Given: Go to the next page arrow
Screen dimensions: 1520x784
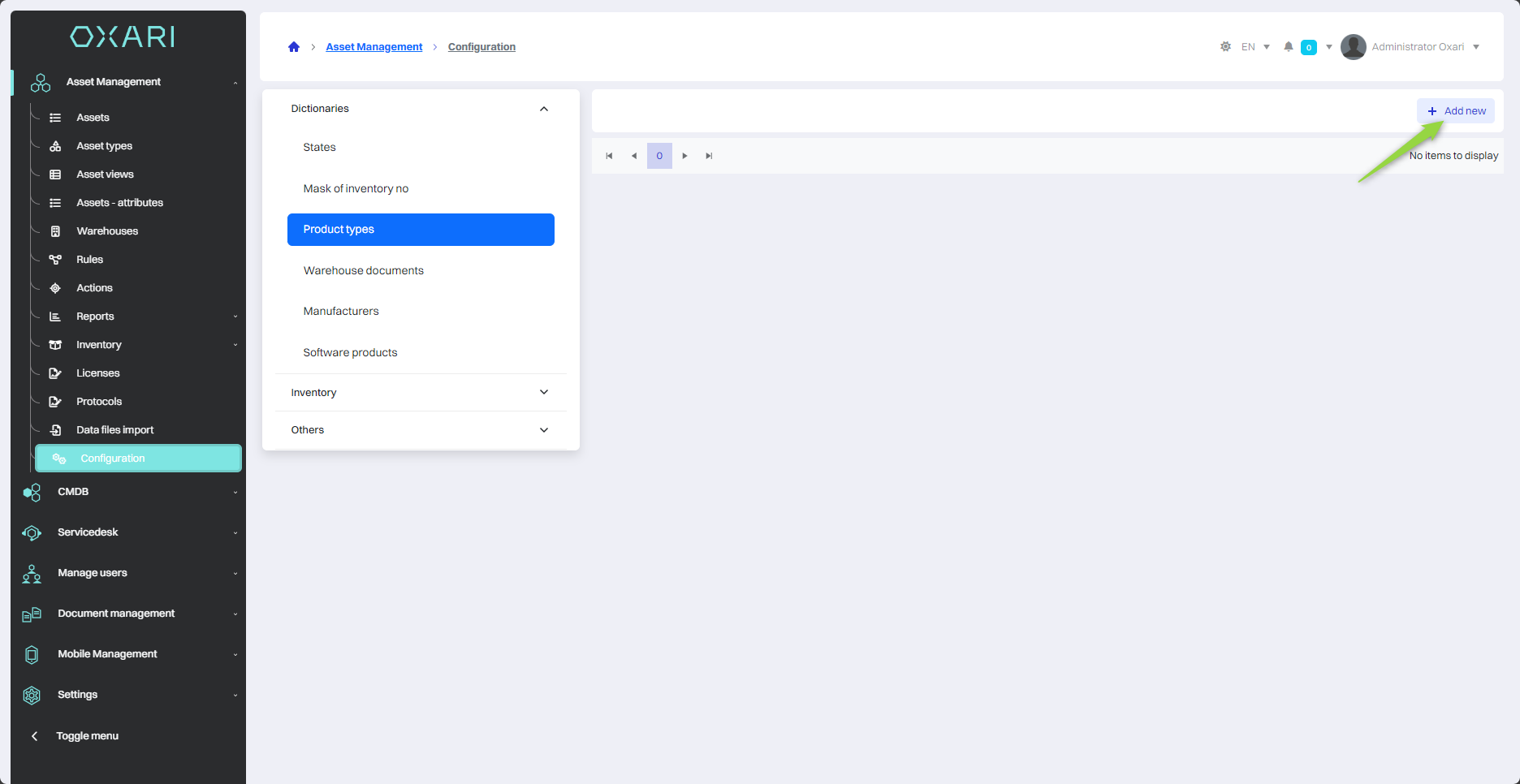Looking at the screenshot, I should coord(684,156).
